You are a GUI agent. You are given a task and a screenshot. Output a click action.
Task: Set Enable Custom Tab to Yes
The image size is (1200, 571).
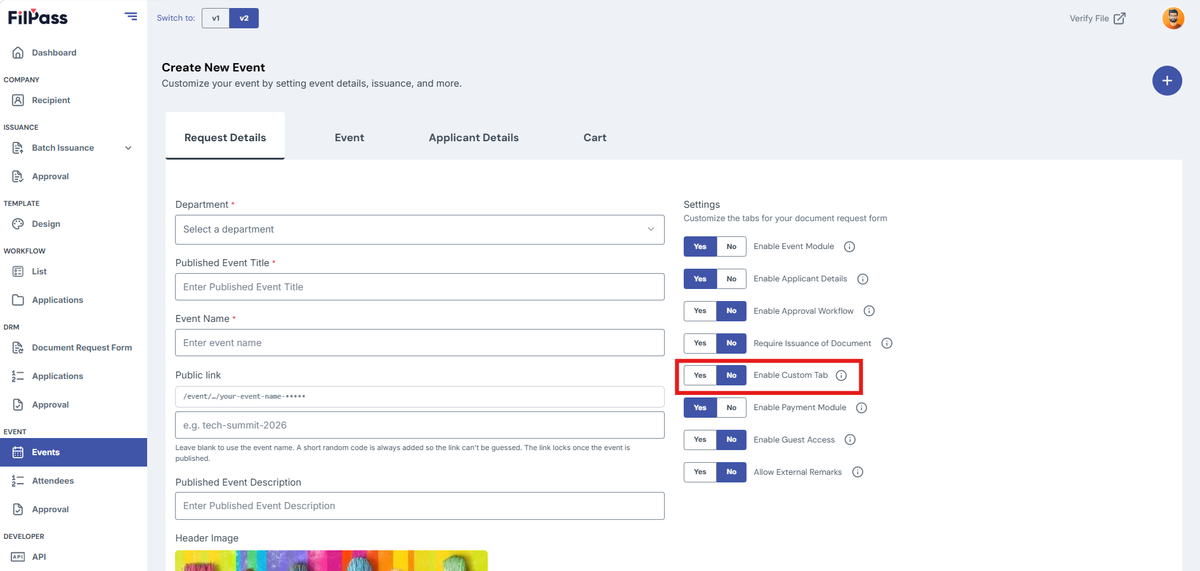700,375
